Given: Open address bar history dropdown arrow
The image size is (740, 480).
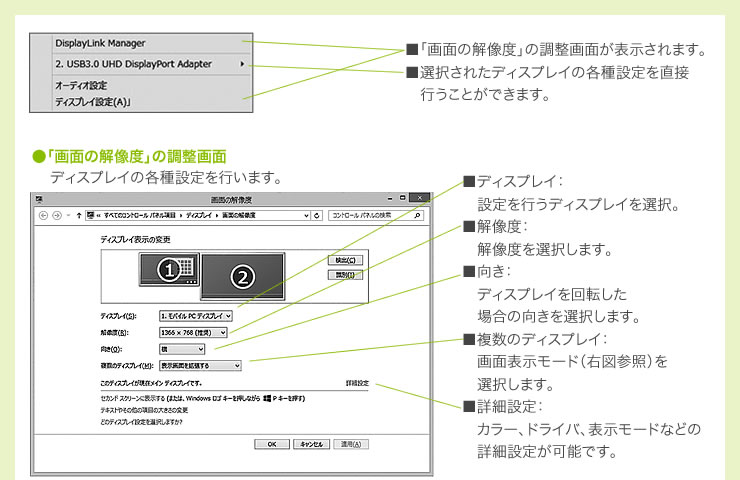Looking at the screenshot, I should [x=306, y=216].
